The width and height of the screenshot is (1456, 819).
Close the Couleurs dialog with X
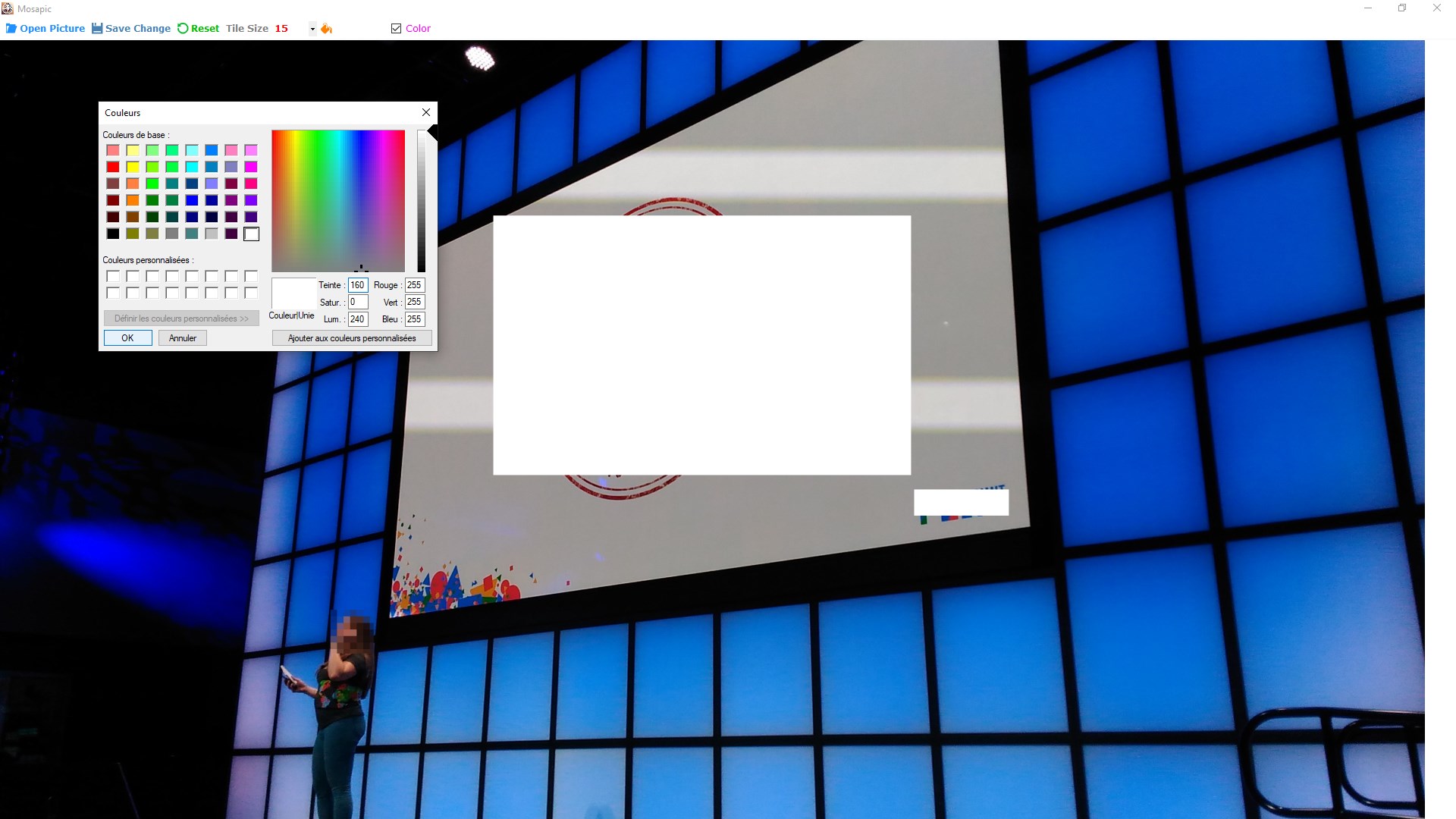click(x=426, y=112)
